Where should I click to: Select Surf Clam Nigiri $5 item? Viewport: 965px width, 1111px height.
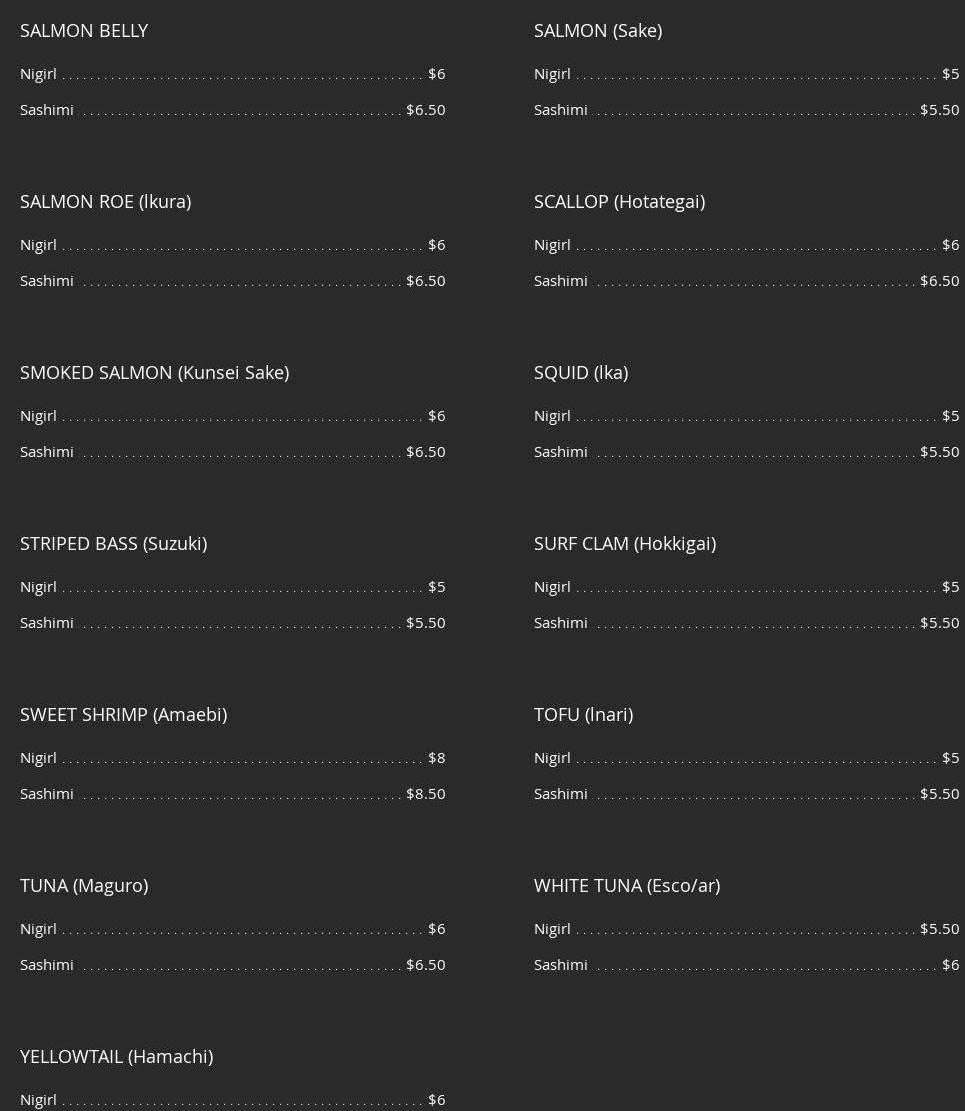[747, 587]
